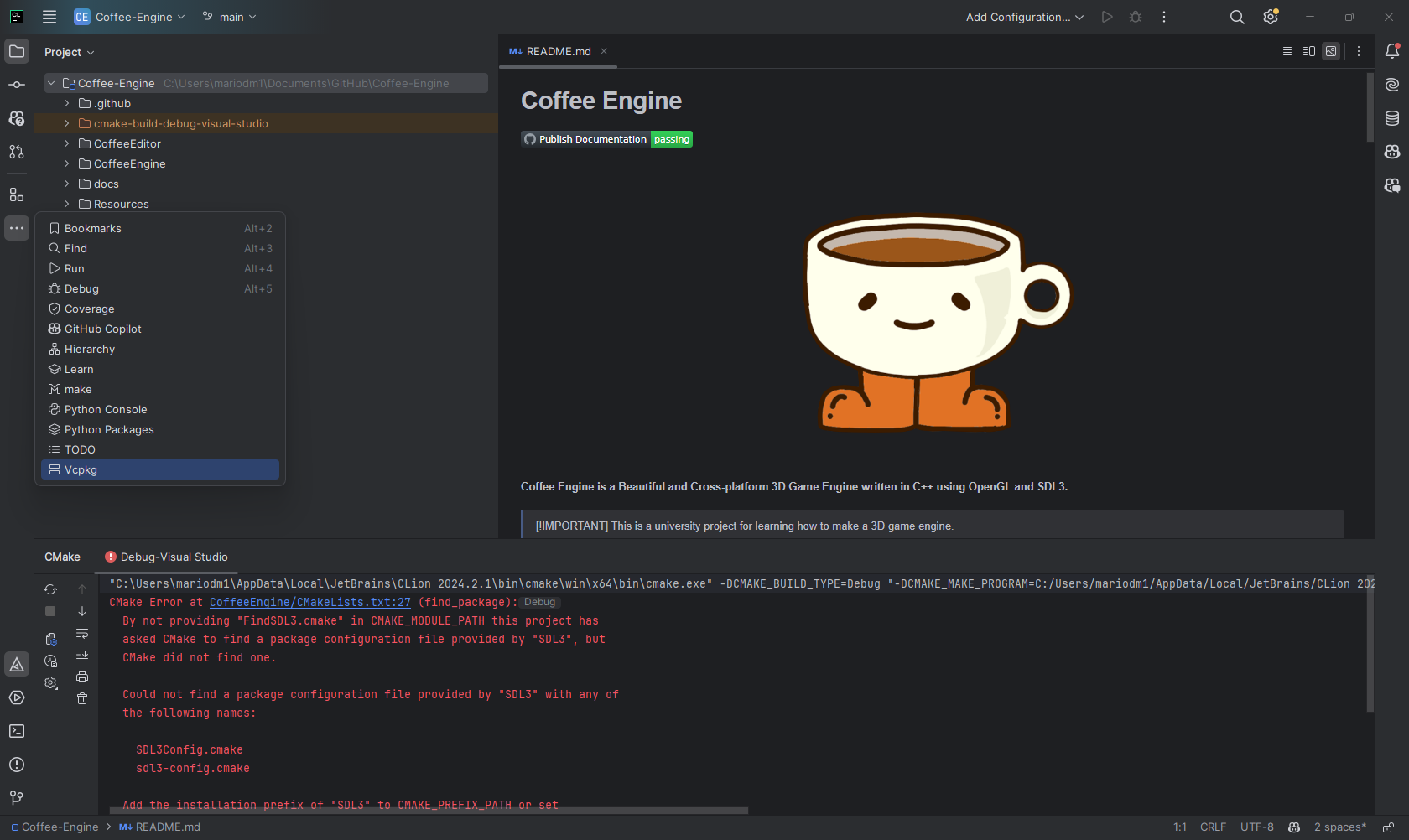Viewport: 1409px width, 840px height.
Task: Switch to Preview-only view
Action: tap(1331, 51)
